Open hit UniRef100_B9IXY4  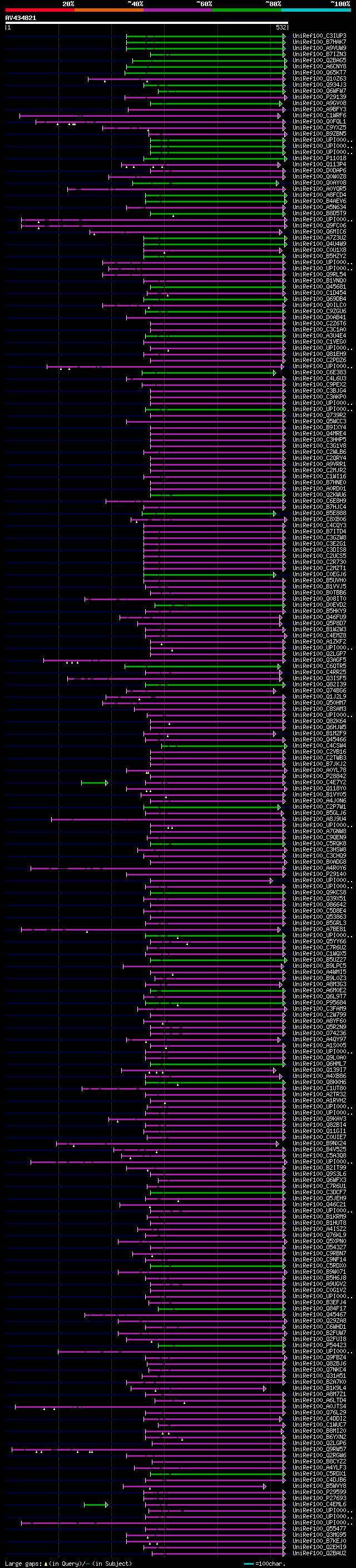[x=319, y=428]
